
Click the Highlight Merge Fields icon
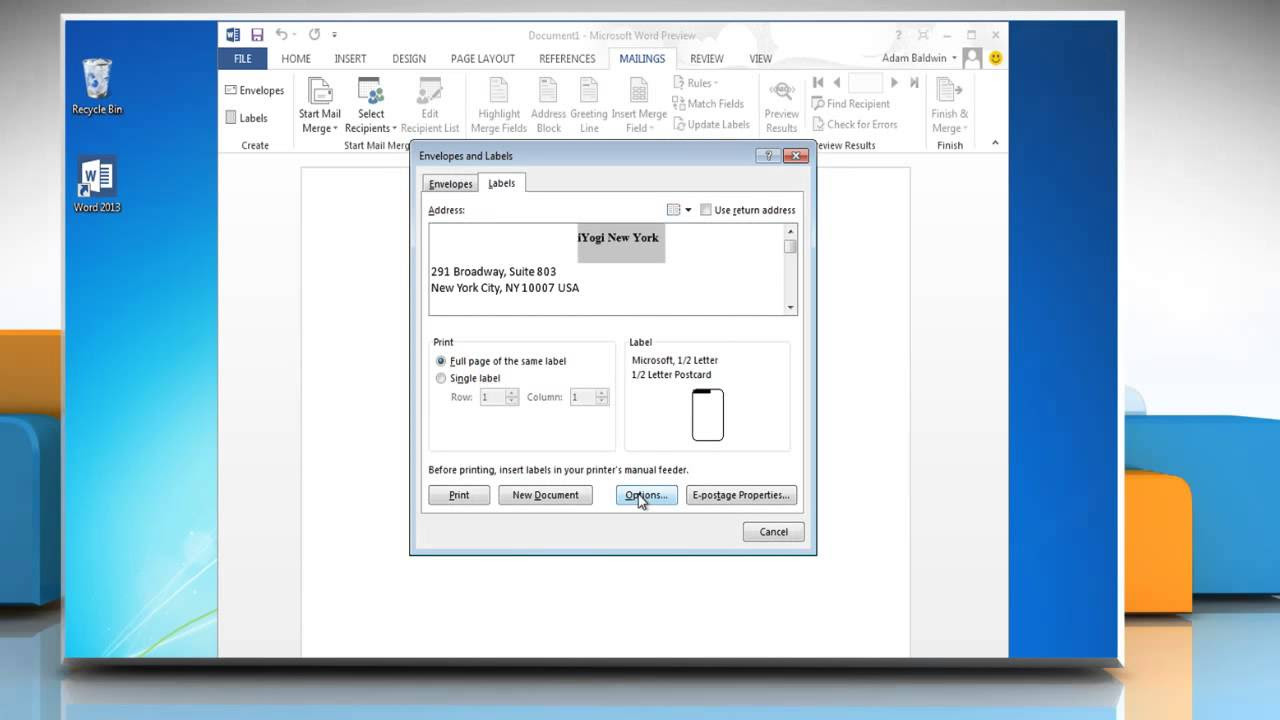coord(498,100)
